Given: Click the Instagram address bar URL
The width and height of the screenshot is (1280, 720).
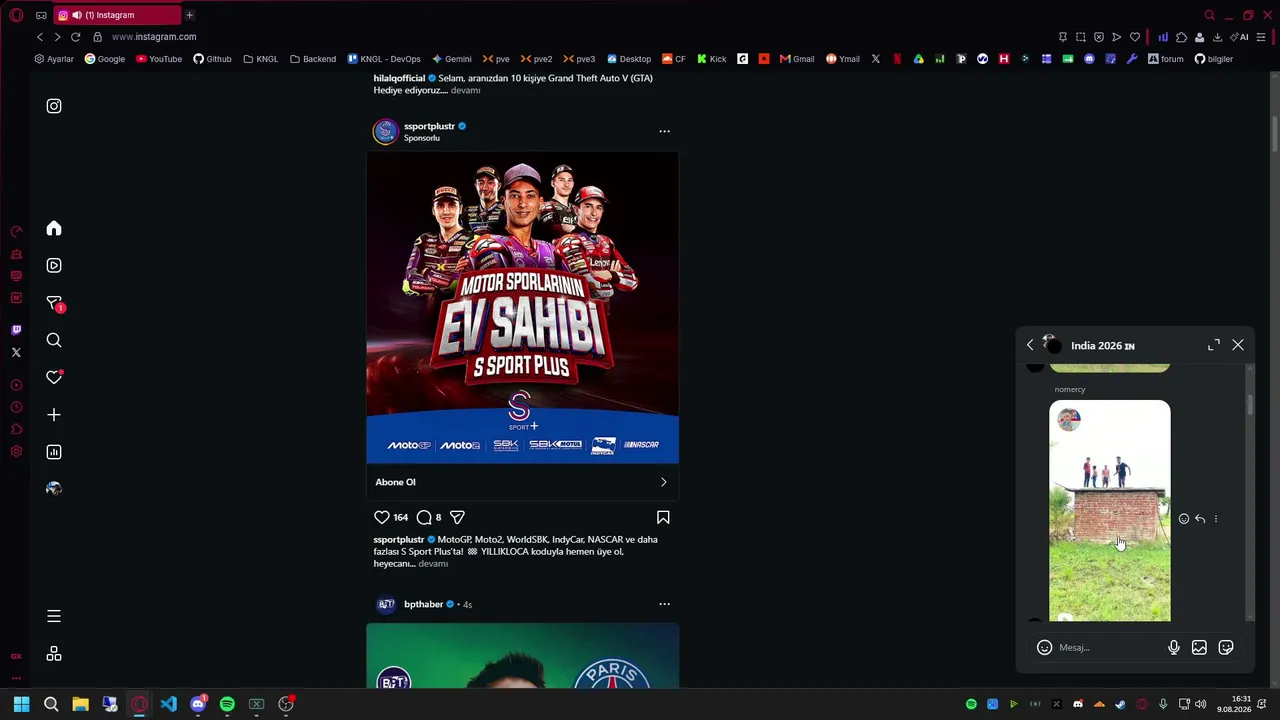Looking at the screenshot, I should pyautogui.click(x=154, y=37).
